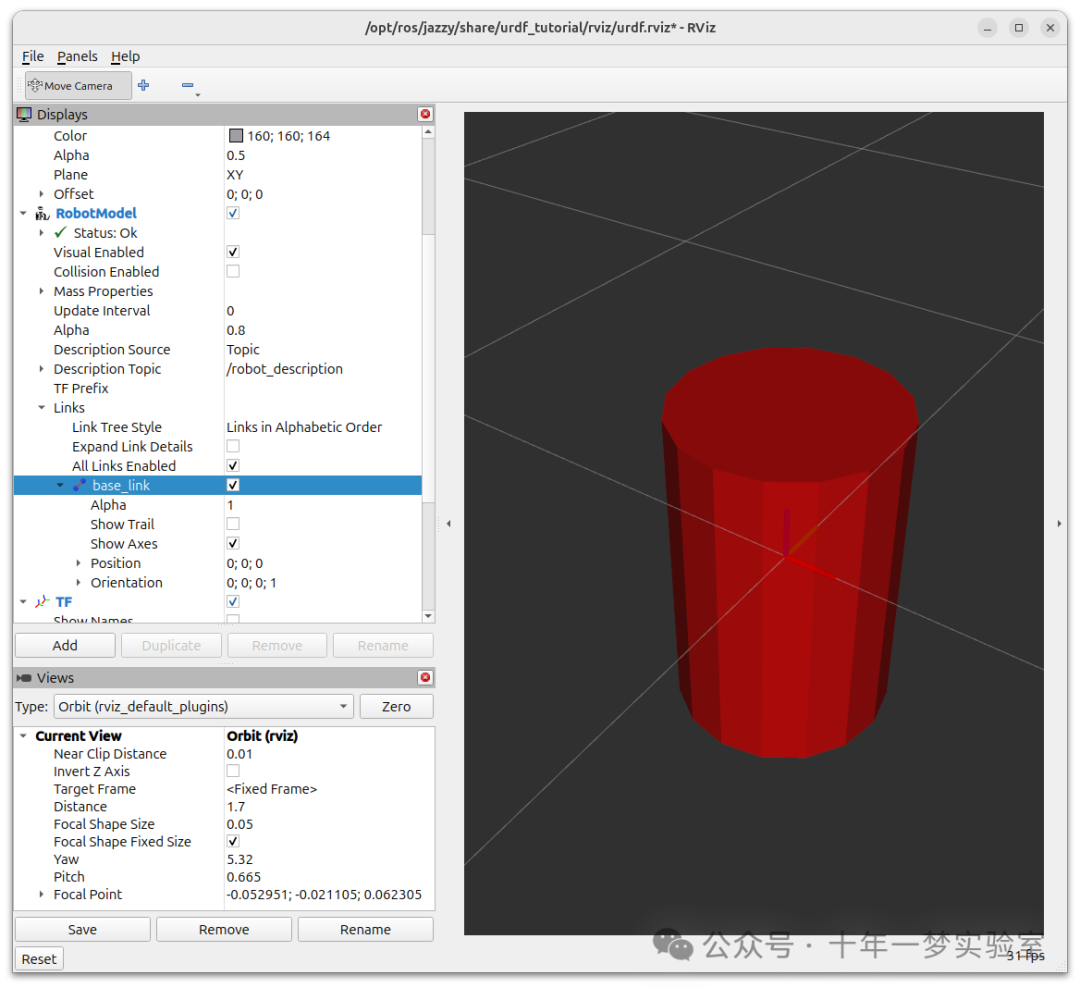Click the scrollbar up arrow in Displays
Screen dimensions: 1080x988
click(428, 132)
